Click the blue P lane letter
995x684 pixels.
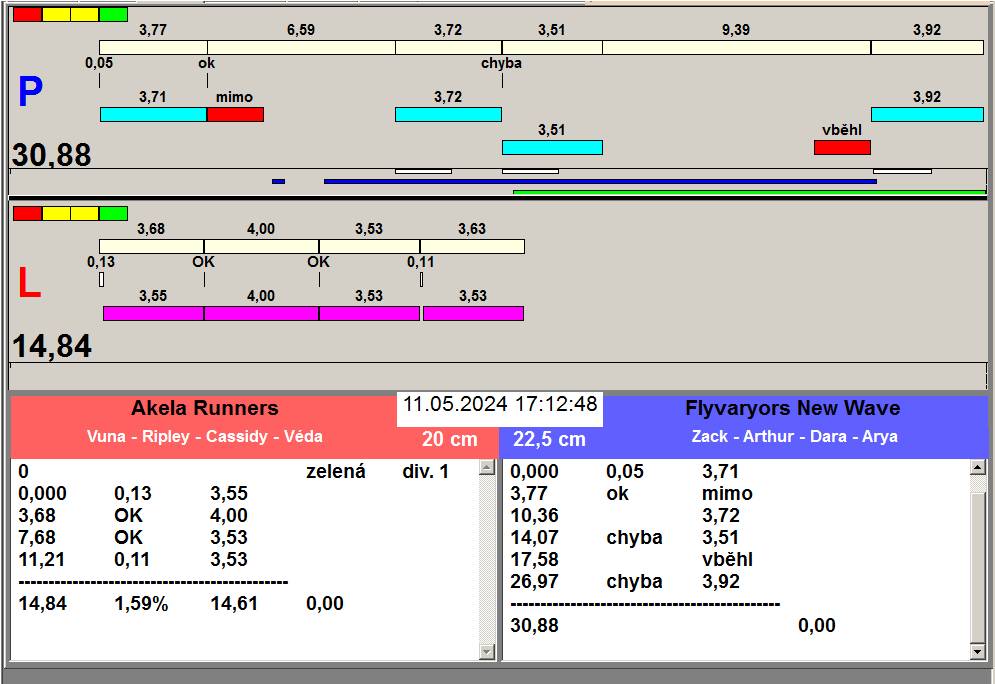pos(30,93)
